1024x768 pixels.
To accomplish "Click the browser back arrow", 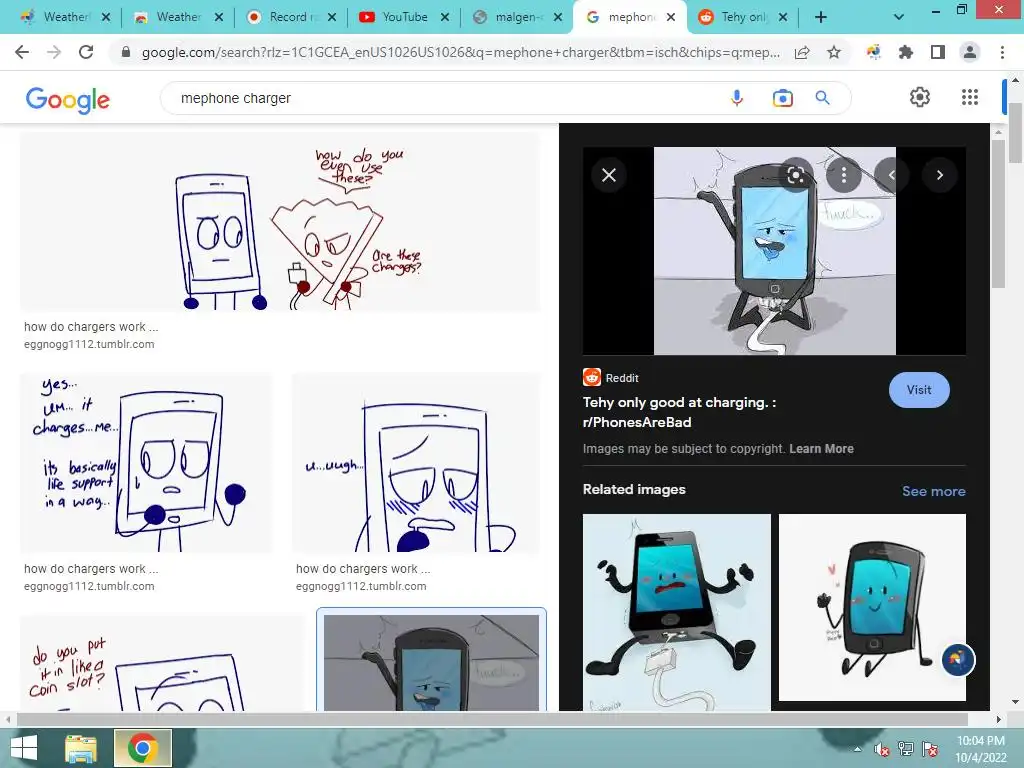I will pyautogui.click(x=22, y=52).
